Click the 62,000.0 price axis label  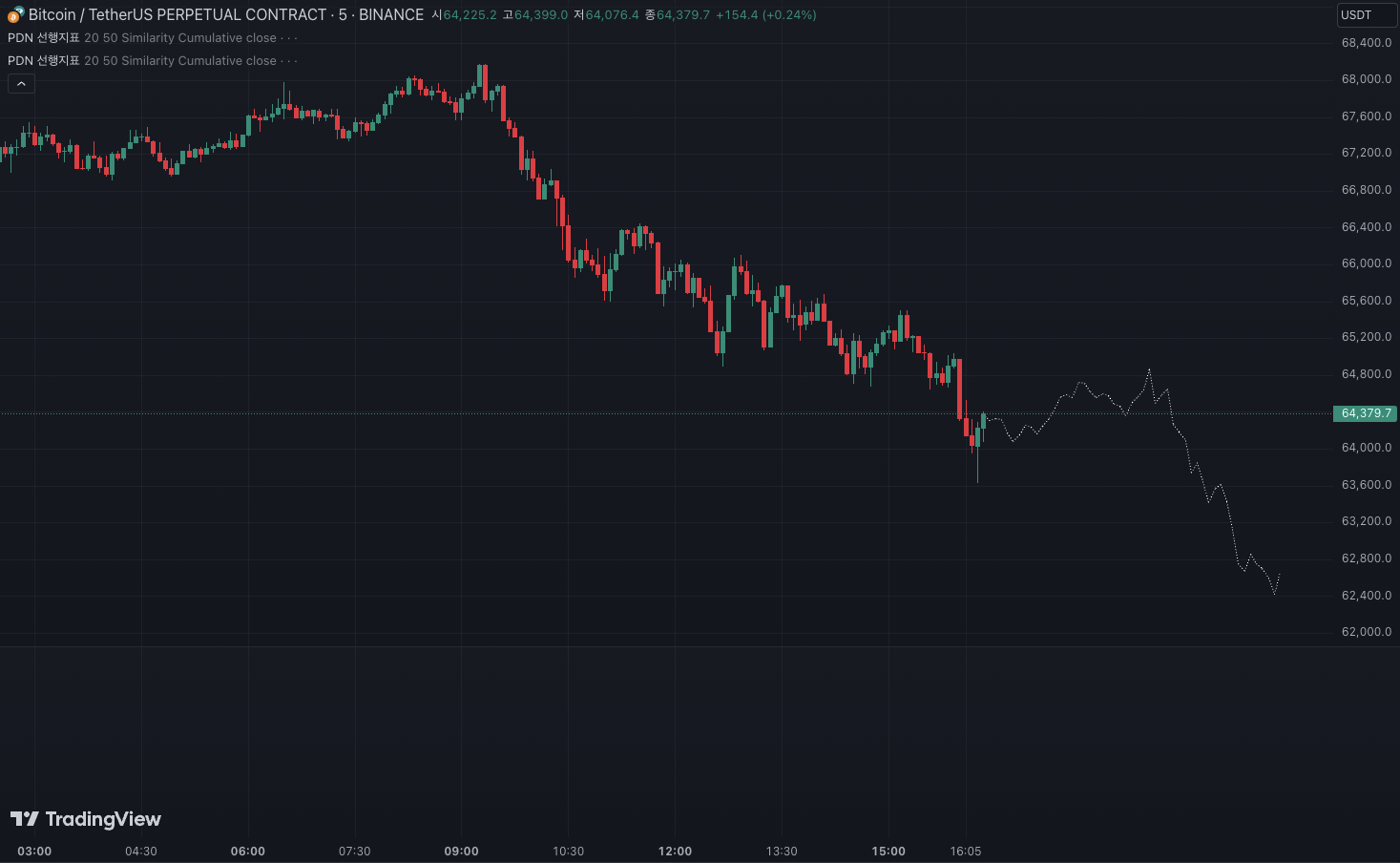tap(1367, 632)
